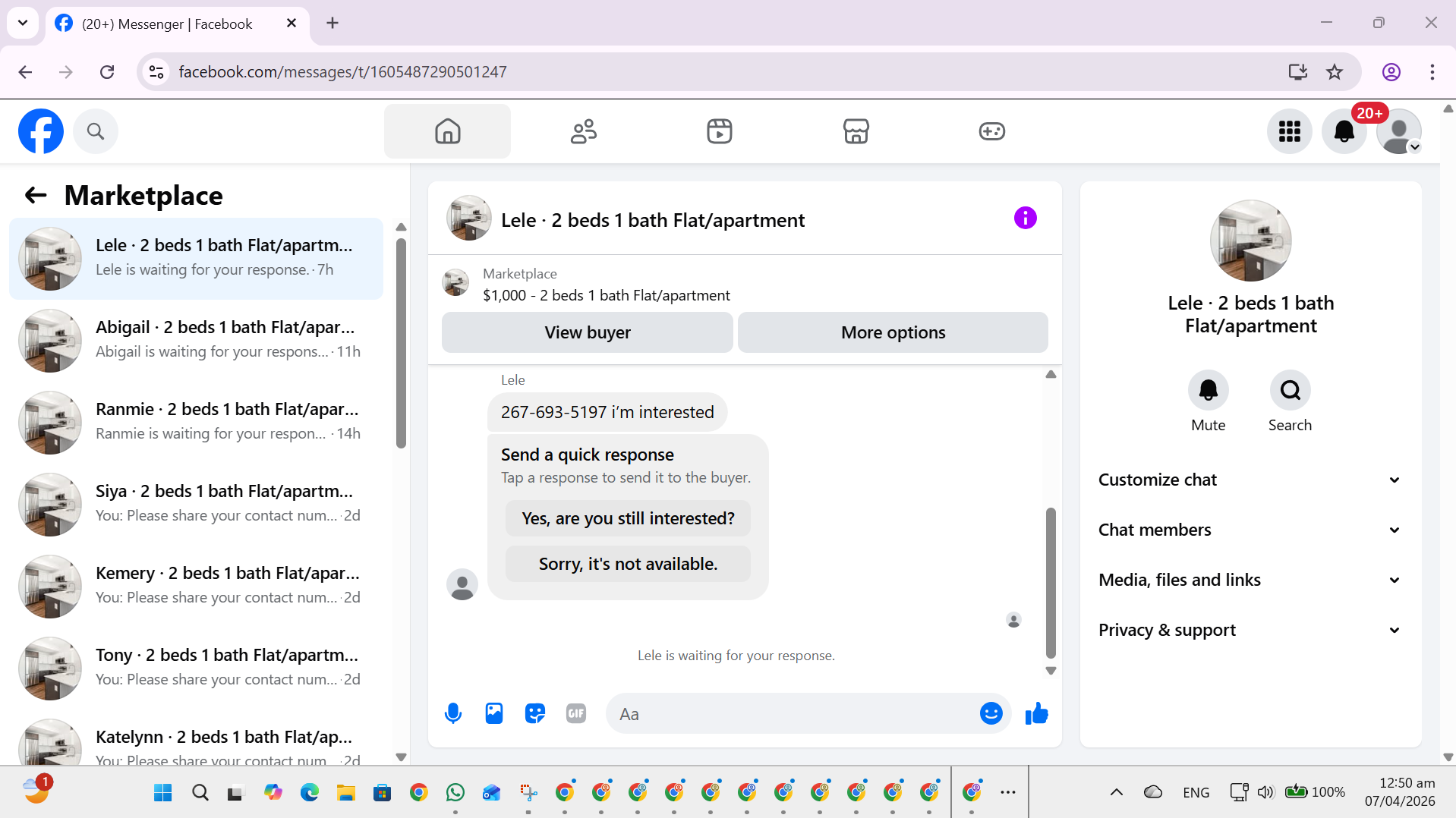Navigate back with the browser back arrow
The height and width of the screenshot is (818, 1456).
click(x=25, y=72)
